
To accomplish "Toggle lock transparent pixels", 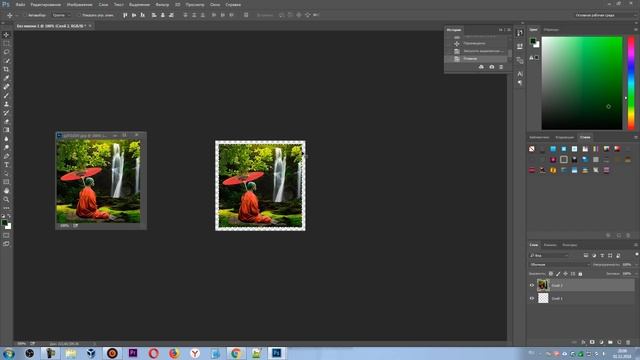I will (551, 273).
